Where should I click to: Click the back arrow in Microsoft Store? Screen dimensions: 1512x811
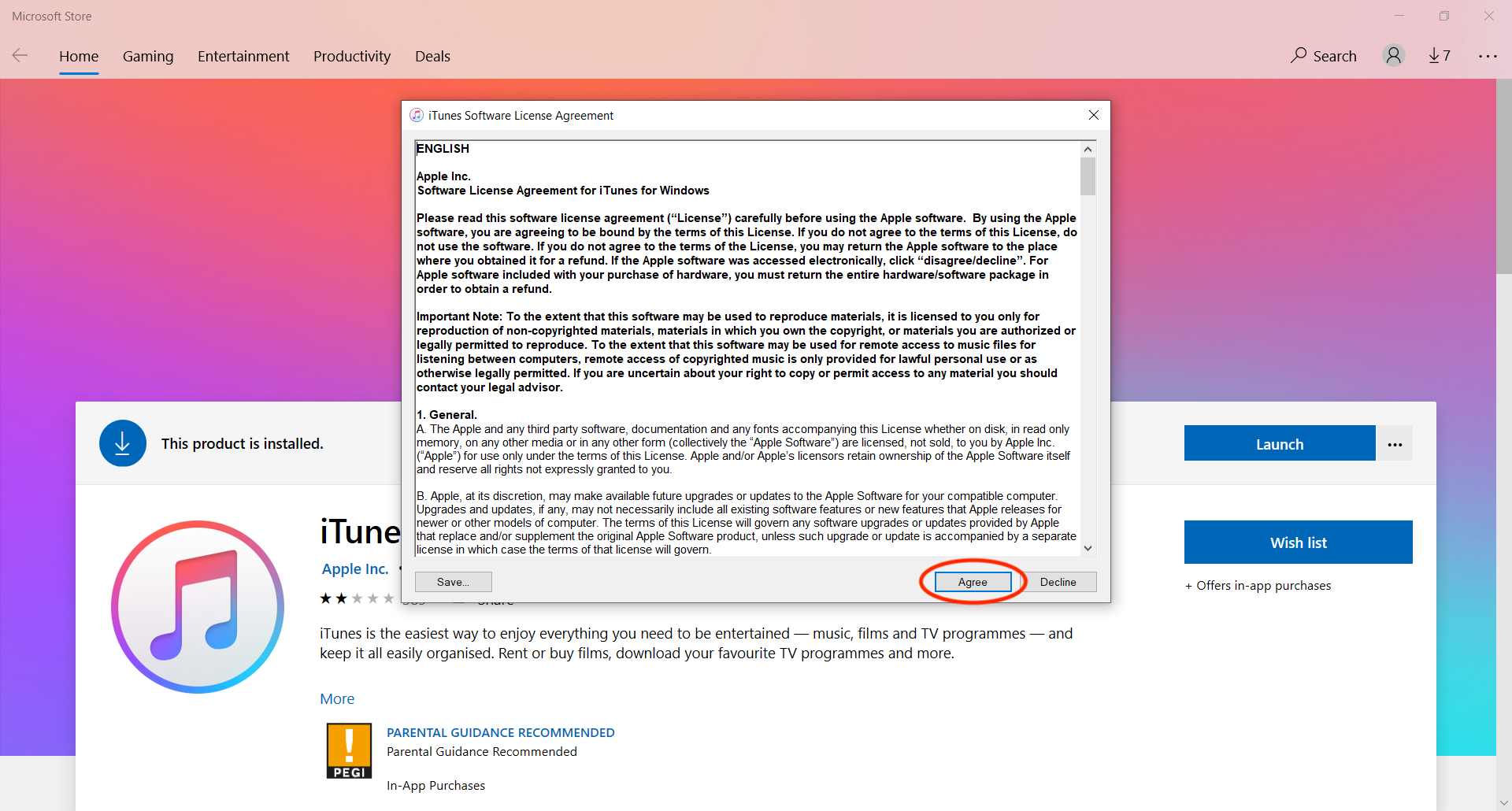pos(20,55)
